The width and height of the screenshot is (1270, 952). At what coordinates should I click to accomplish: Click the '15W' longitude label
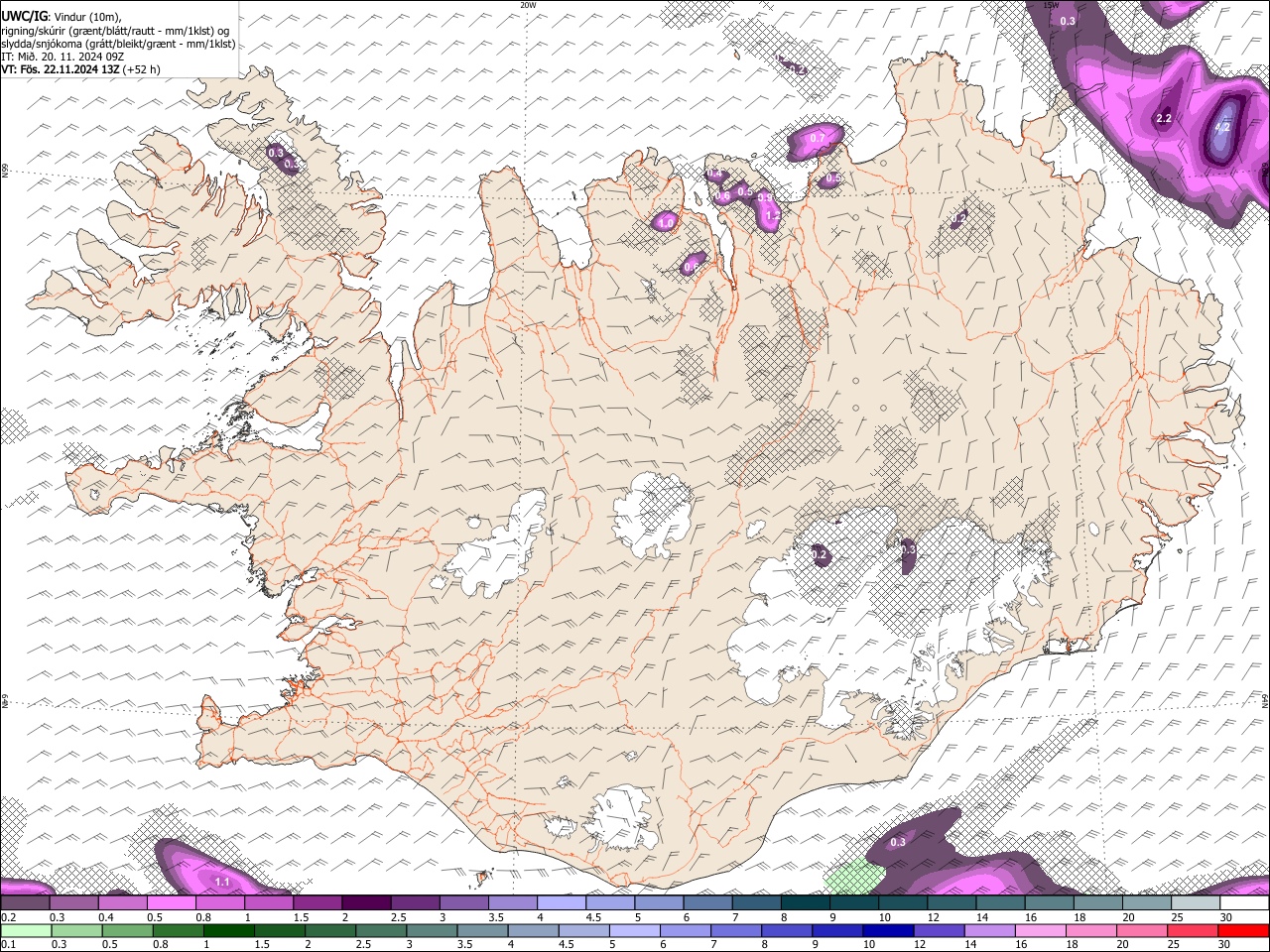[x=1051, y=5]
